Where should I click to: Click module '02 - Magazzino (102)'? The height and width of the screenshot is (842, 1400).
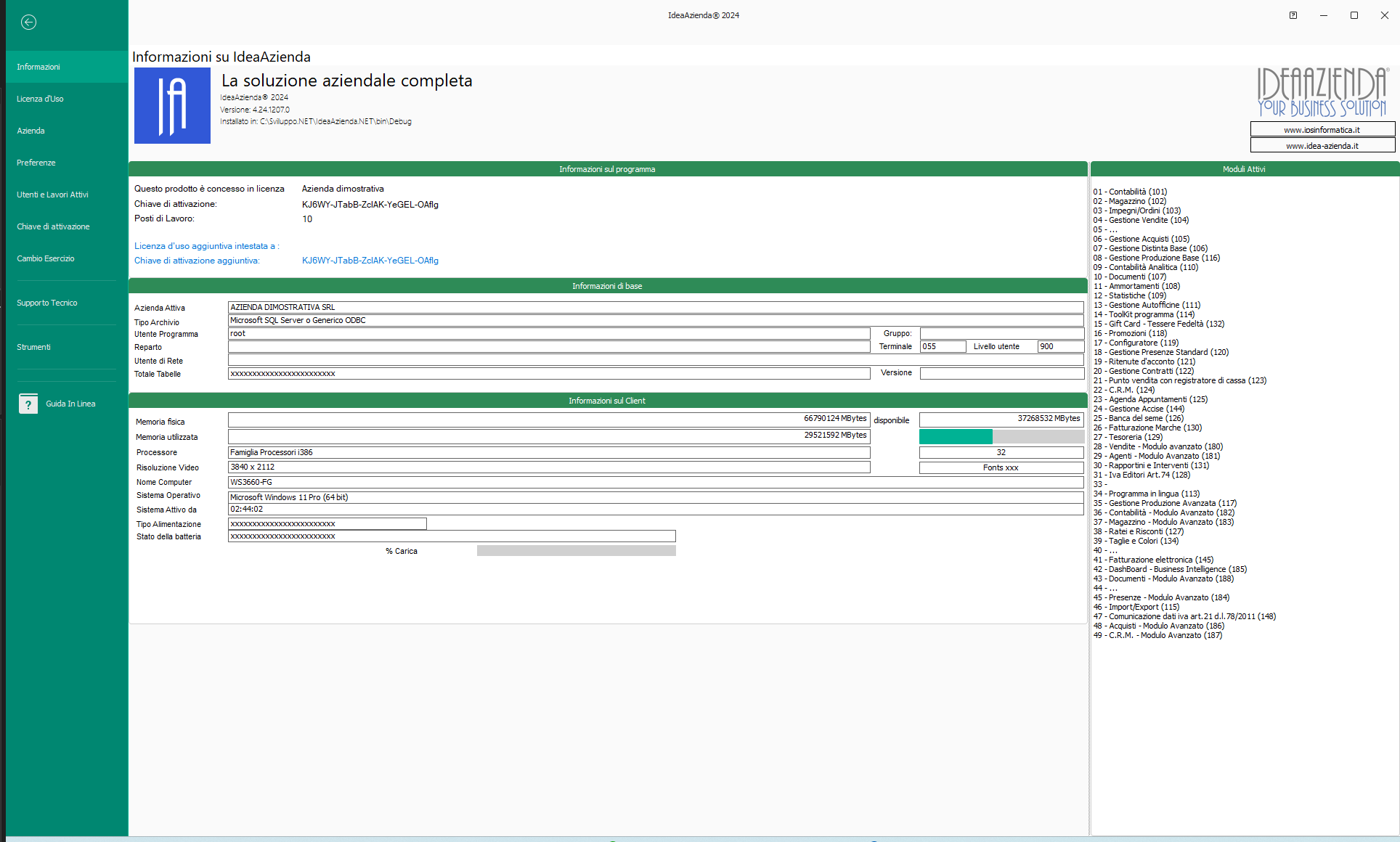pyautogui.click(x=1129, y=202)
